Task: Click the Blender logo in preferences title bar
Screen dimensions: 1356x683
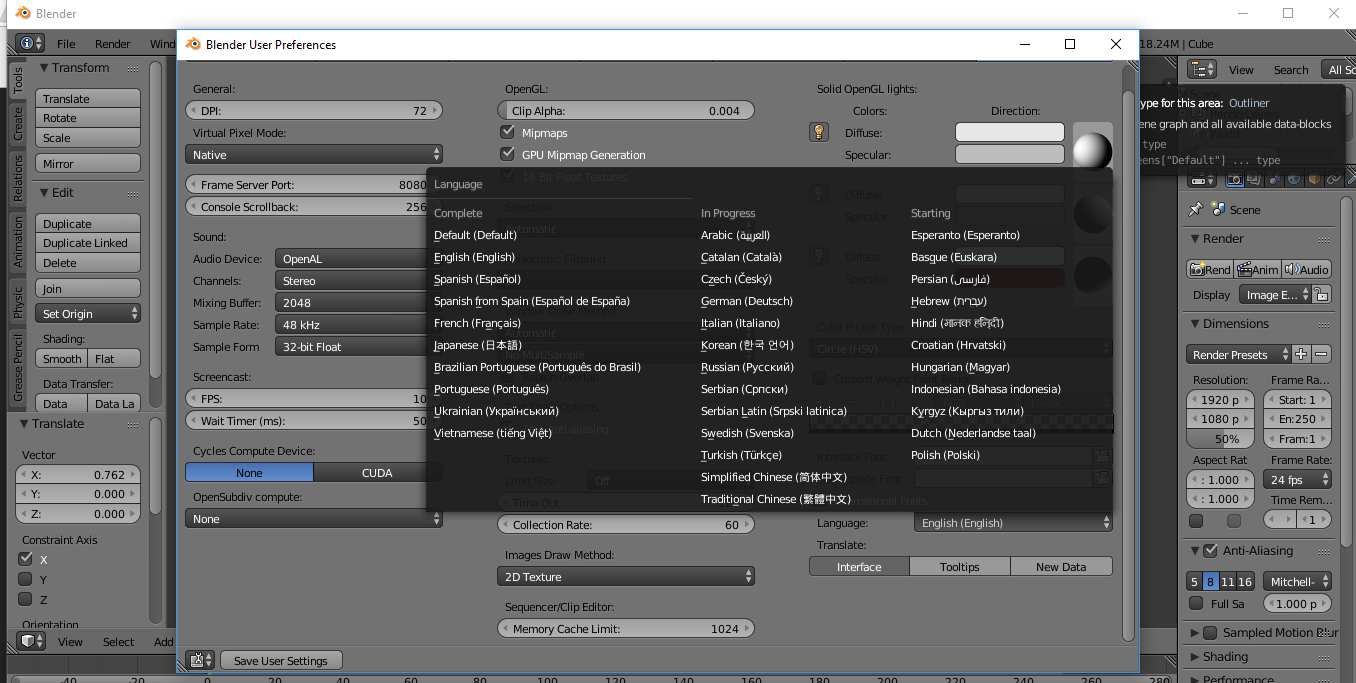Action: [192, 44]
